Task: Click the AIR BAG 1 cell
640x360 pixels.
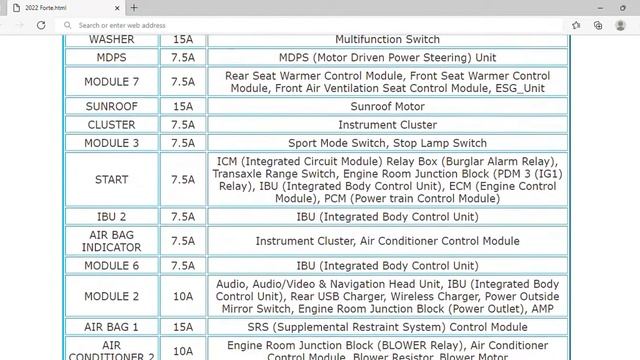Action: [111, 327]
